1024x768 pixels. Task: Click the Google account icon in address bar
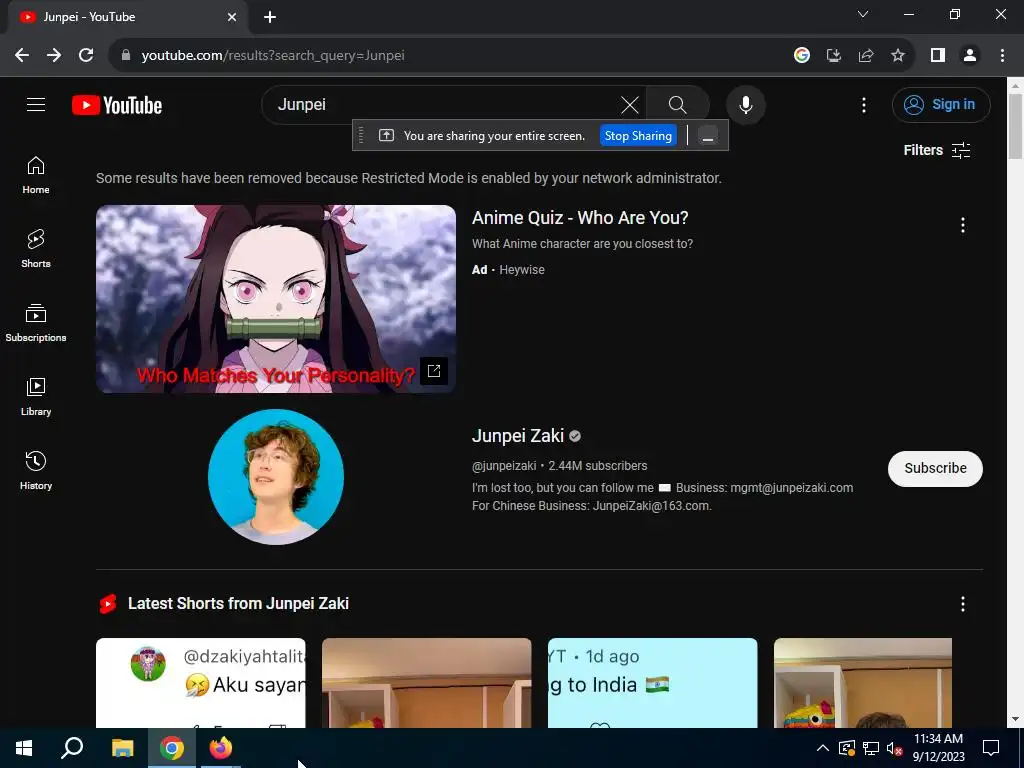pyautogui.click(x=802, y=56)
